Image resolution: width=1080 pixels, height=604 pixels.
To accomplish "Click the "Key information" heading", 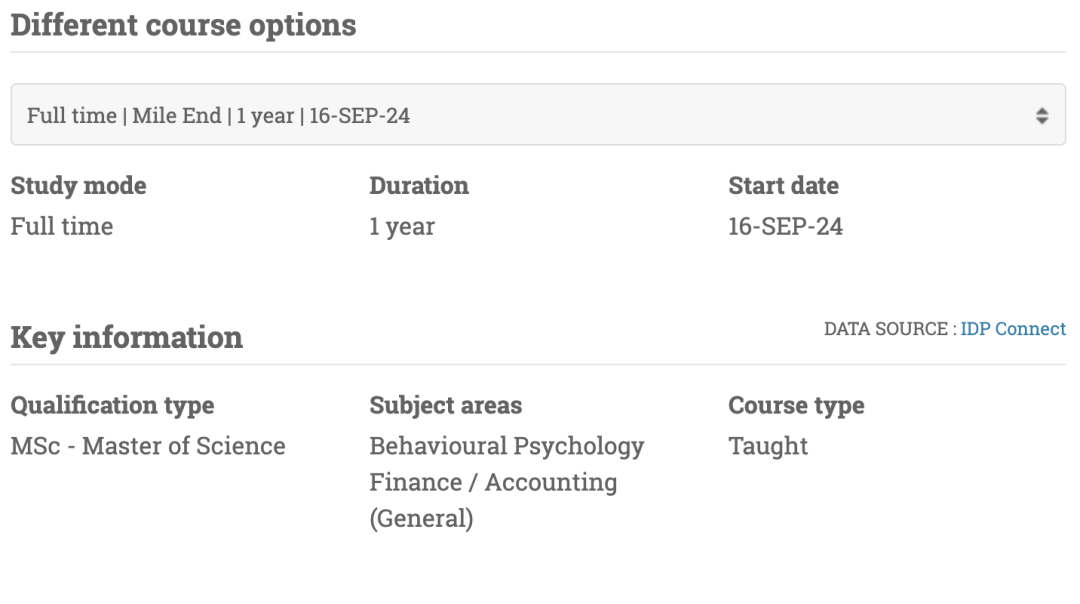I will 126,337.
